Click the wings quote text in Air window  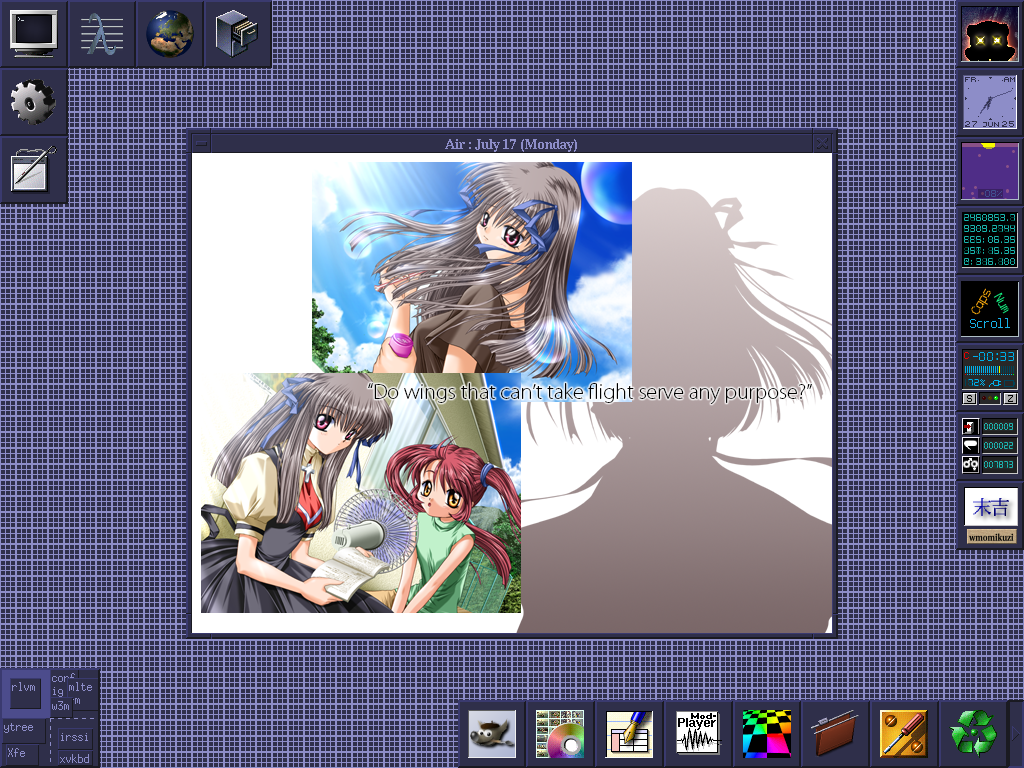590,392
